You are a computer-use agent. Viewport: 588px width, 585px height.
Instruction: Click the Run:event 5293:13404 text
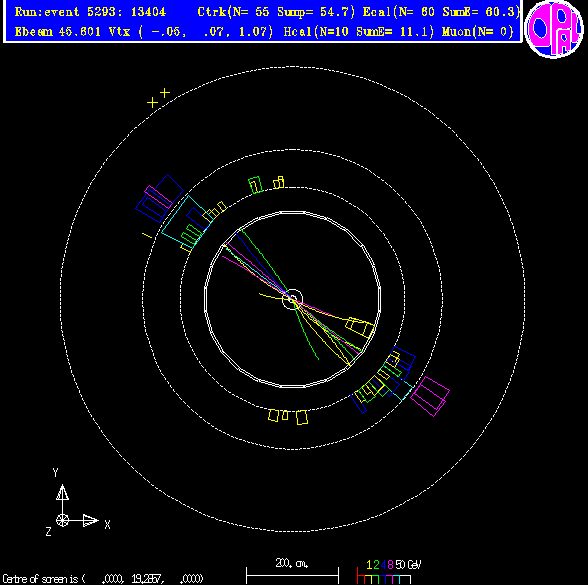pyautogui.click(x=90, y=12)
